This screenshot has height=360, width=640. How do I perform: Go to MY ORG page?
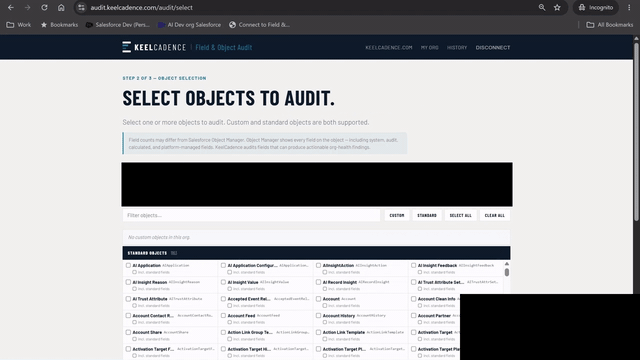point(429,47)
